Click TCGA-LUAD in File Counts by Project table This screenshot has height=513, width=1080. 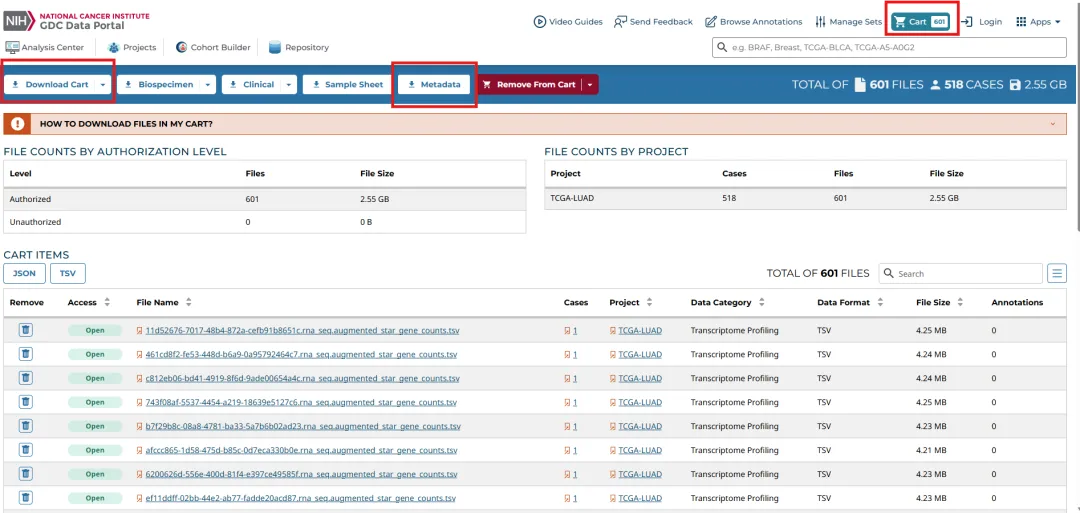pos(574,198)
